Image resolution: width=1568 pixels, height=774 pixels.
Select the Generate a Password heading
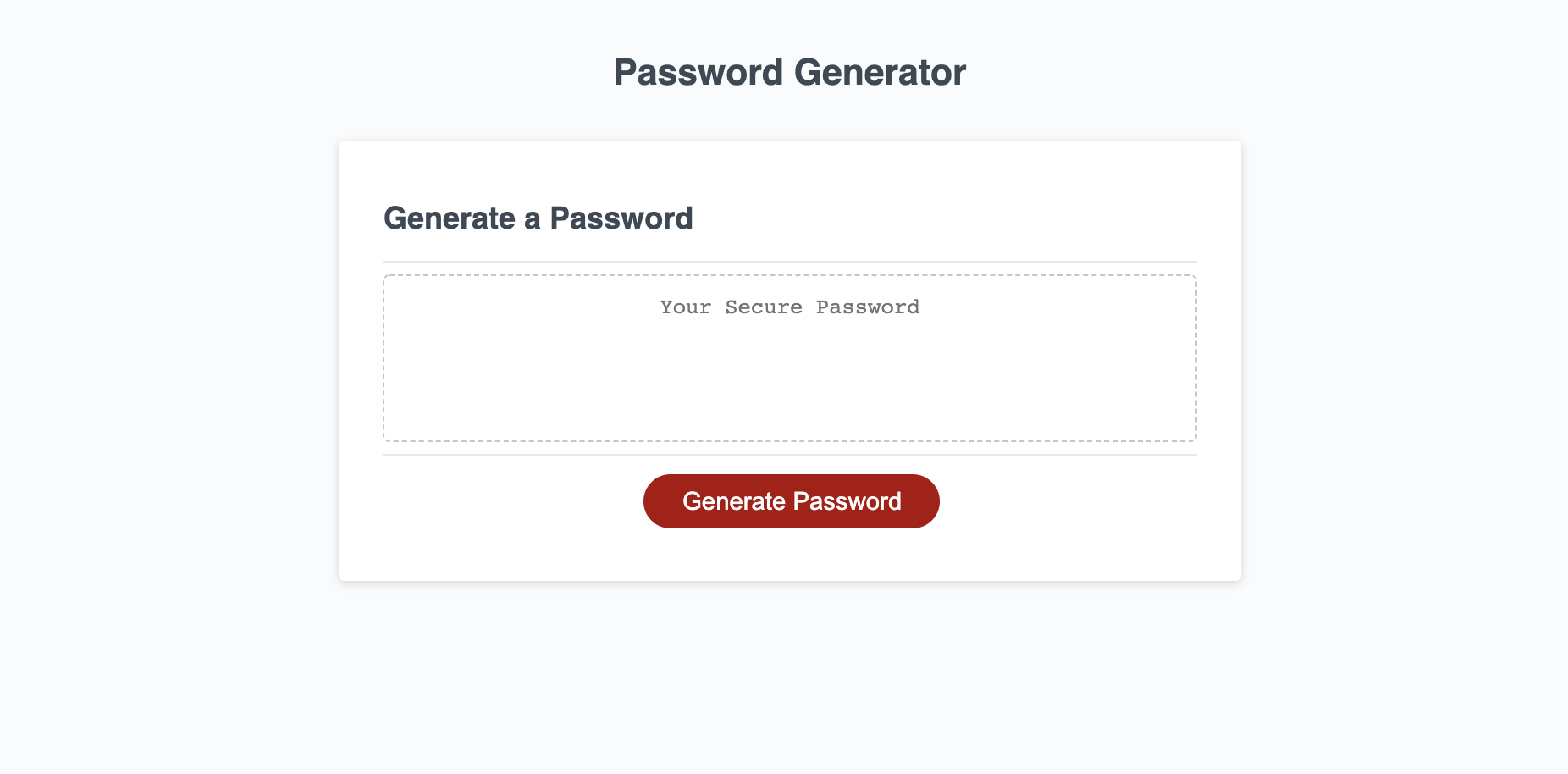[x=538, y=218]
